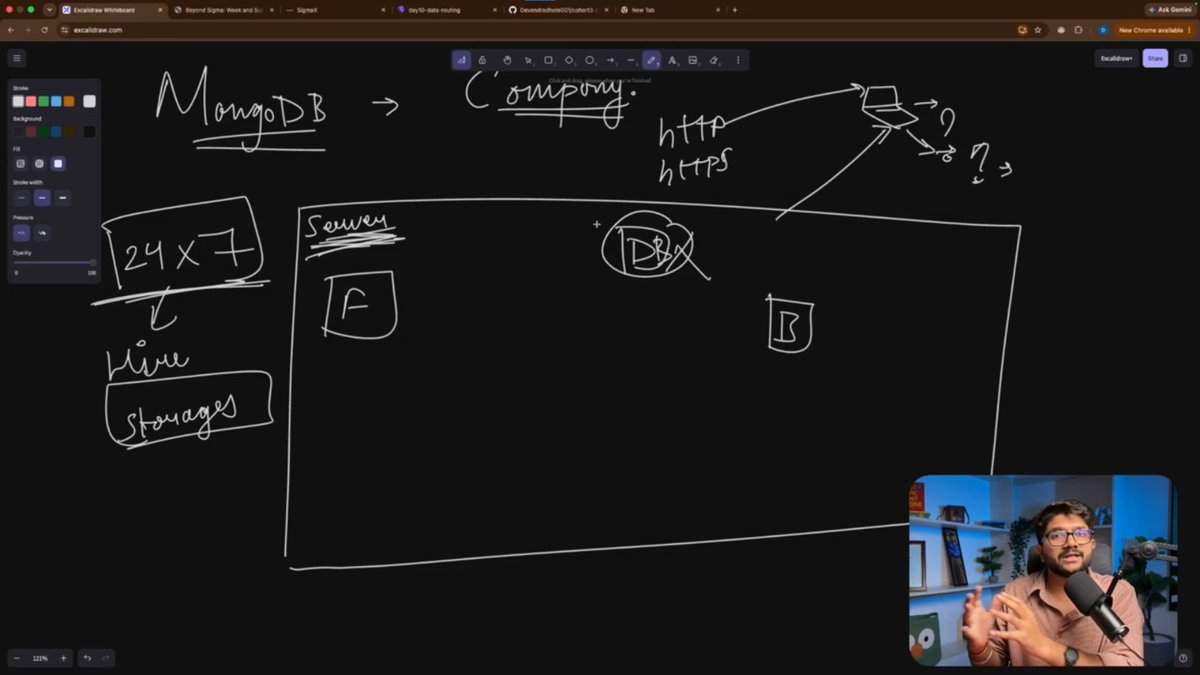Screen dimensions: 1200x675
Task: Switch to Excalidraw Whiteboard tab
Action: pyautogui.click(x=110, y=9)
